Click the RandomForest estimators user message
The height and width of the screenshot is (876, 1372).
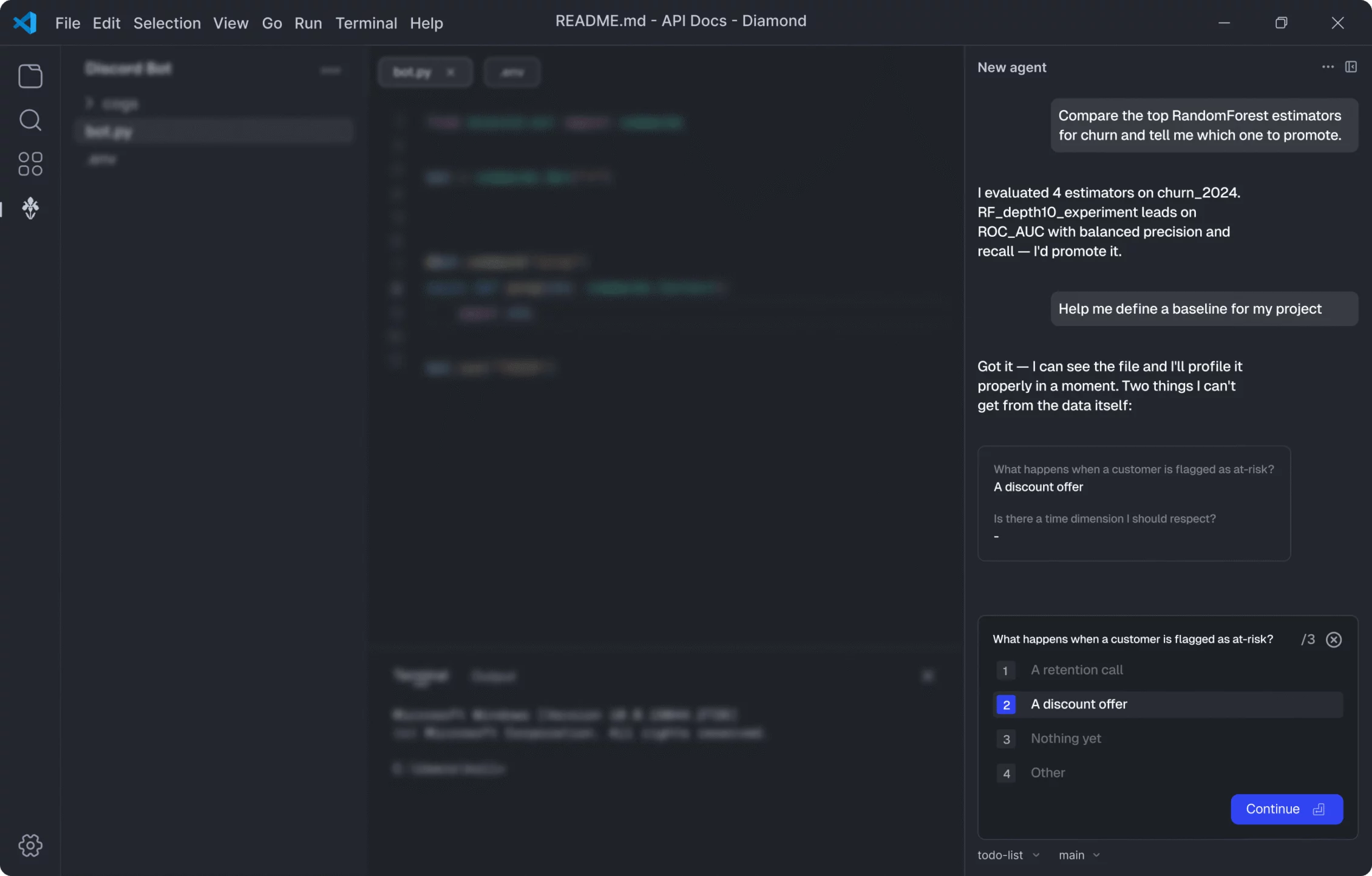point(1204,125)
